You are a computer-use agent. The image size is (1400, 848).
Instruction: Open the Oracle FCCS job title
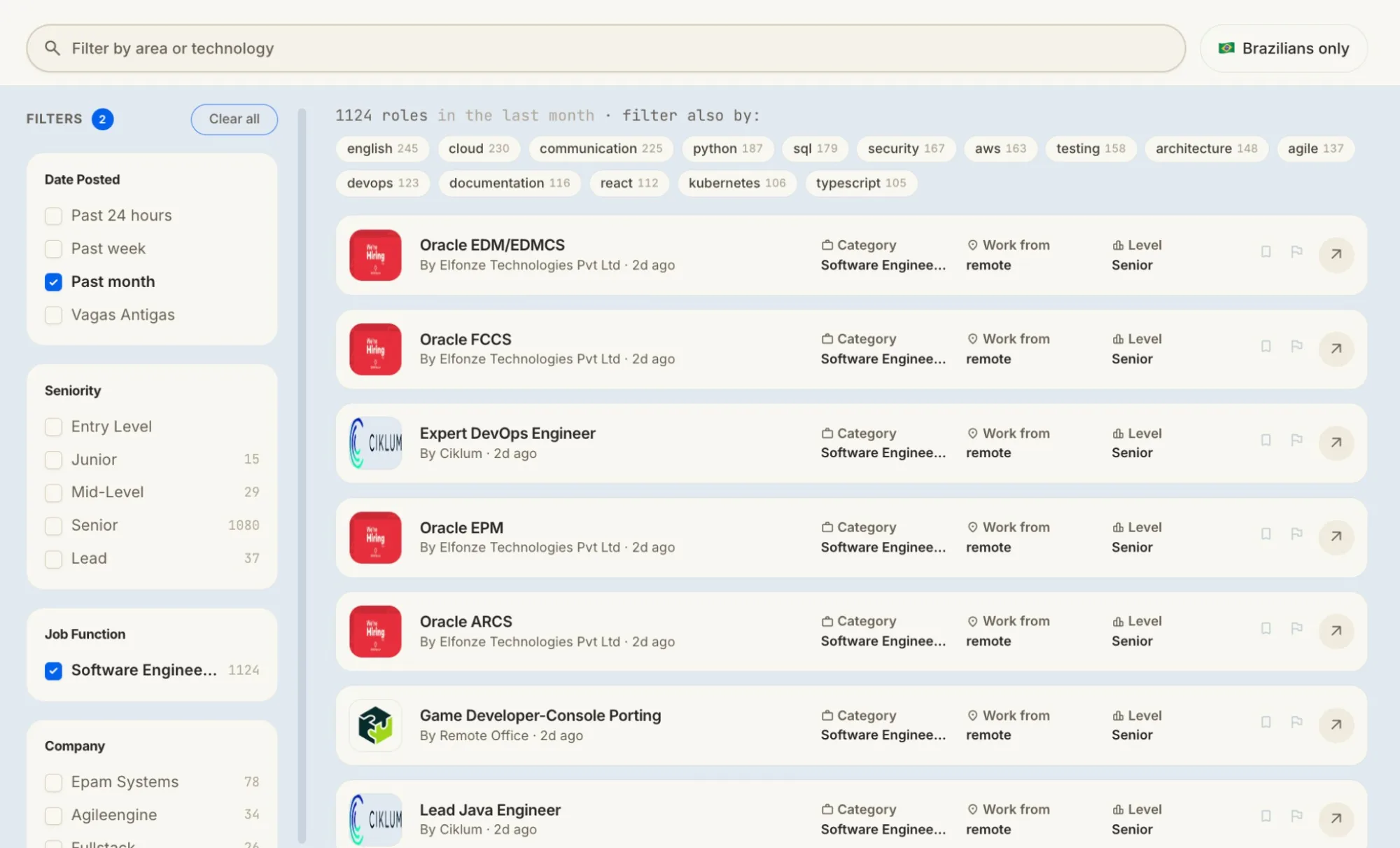click(465, 340)
